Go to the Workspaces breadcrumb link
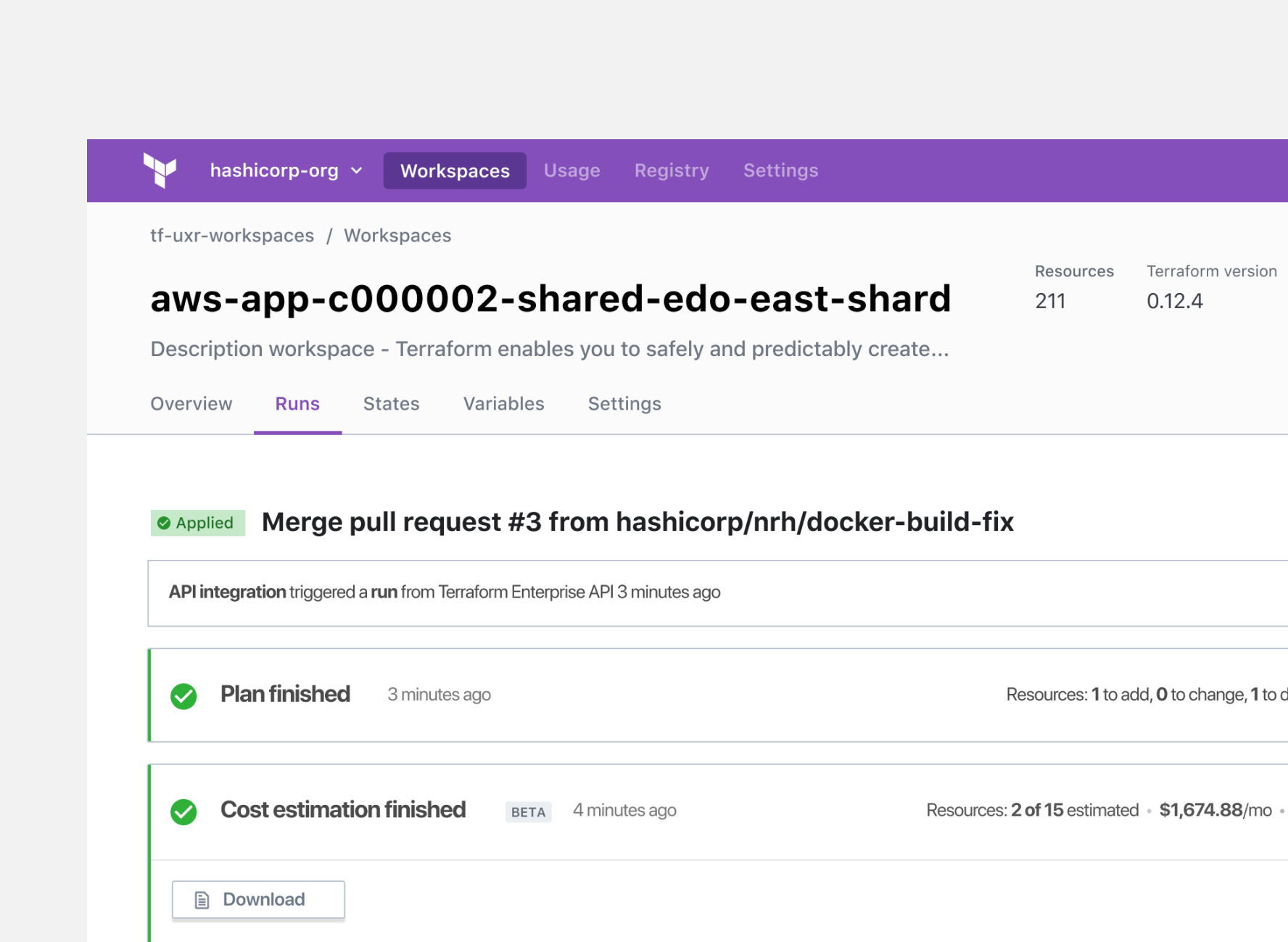Viewport: 1288px width, 942px height. (x=397, y=236)
